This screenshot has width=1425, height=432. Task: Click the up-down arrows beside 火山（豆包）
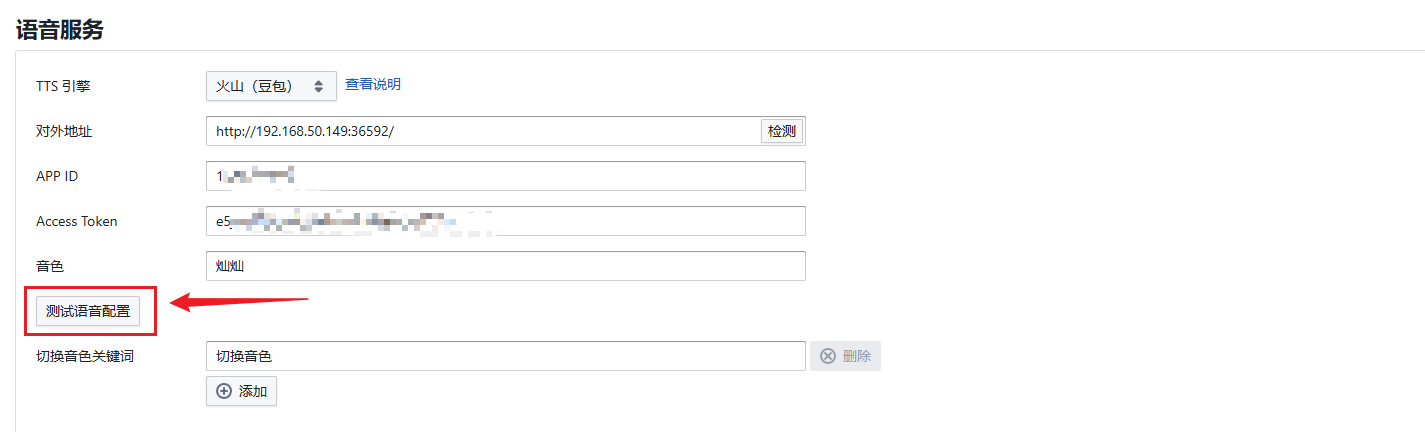point(318,86)
